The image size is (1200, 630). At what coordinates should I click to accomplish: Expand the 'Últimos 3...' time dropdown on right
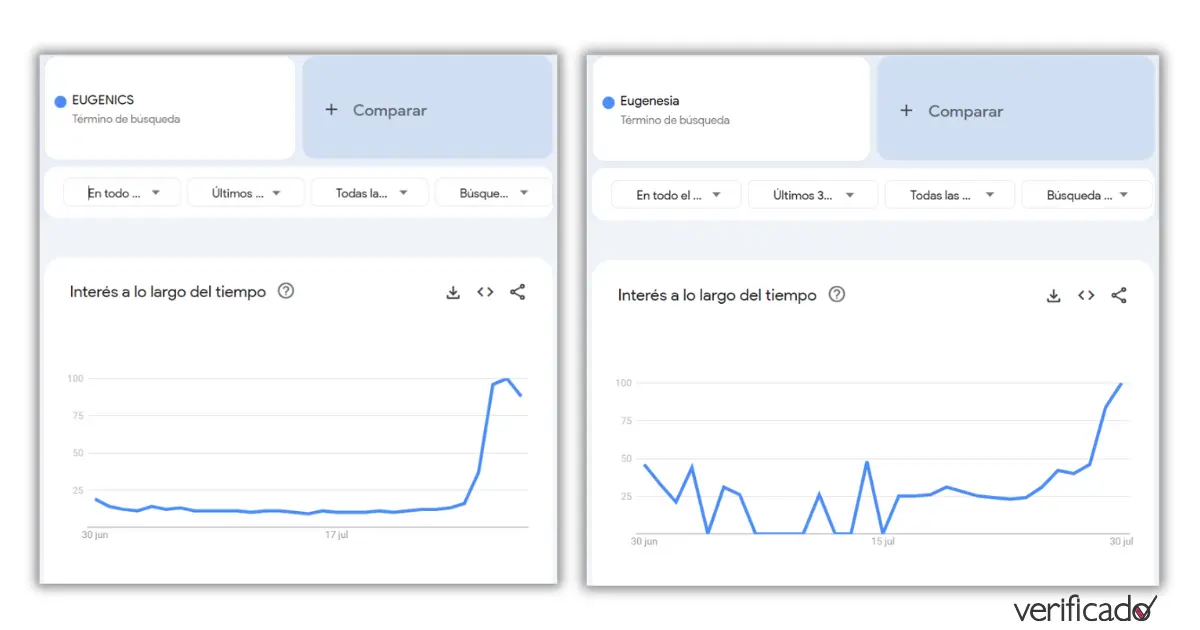[x=812, y=195]
